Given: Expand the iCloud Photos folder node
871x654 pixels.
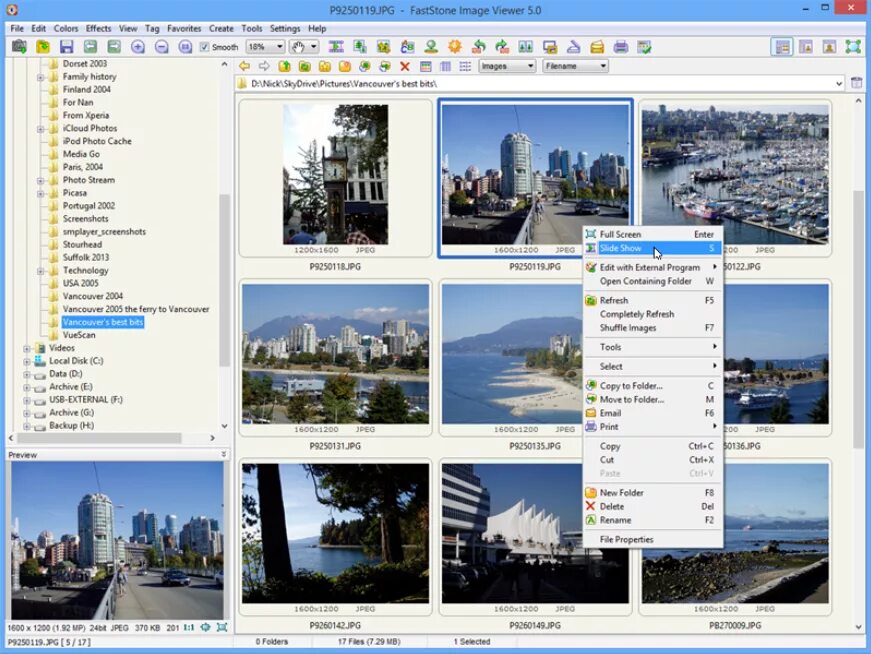Looking at the screenshot, I should tap(41, 129).
